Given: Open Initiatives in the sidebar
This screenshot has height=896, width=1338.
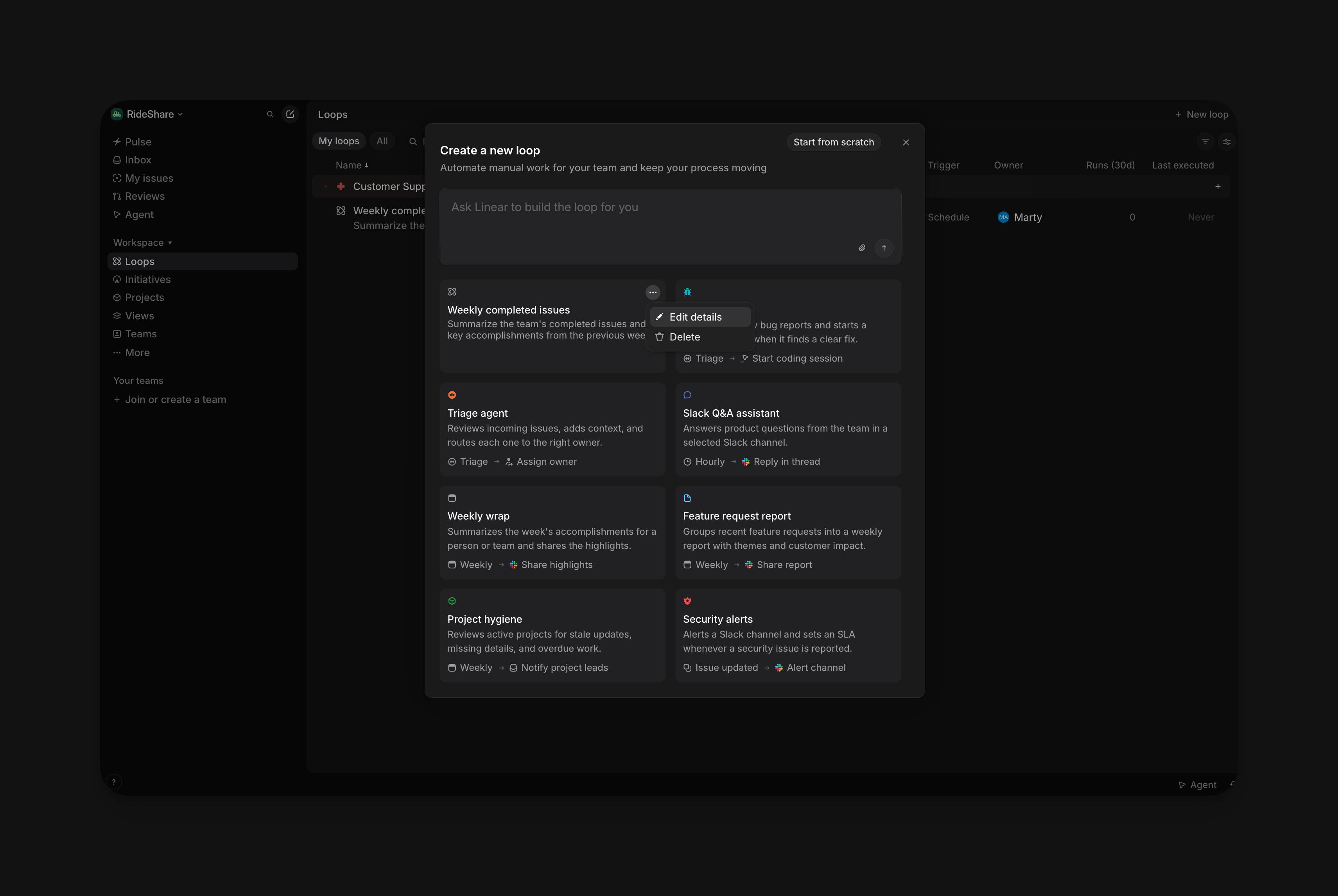Looking at the screenshot, I should click(202, 280).
